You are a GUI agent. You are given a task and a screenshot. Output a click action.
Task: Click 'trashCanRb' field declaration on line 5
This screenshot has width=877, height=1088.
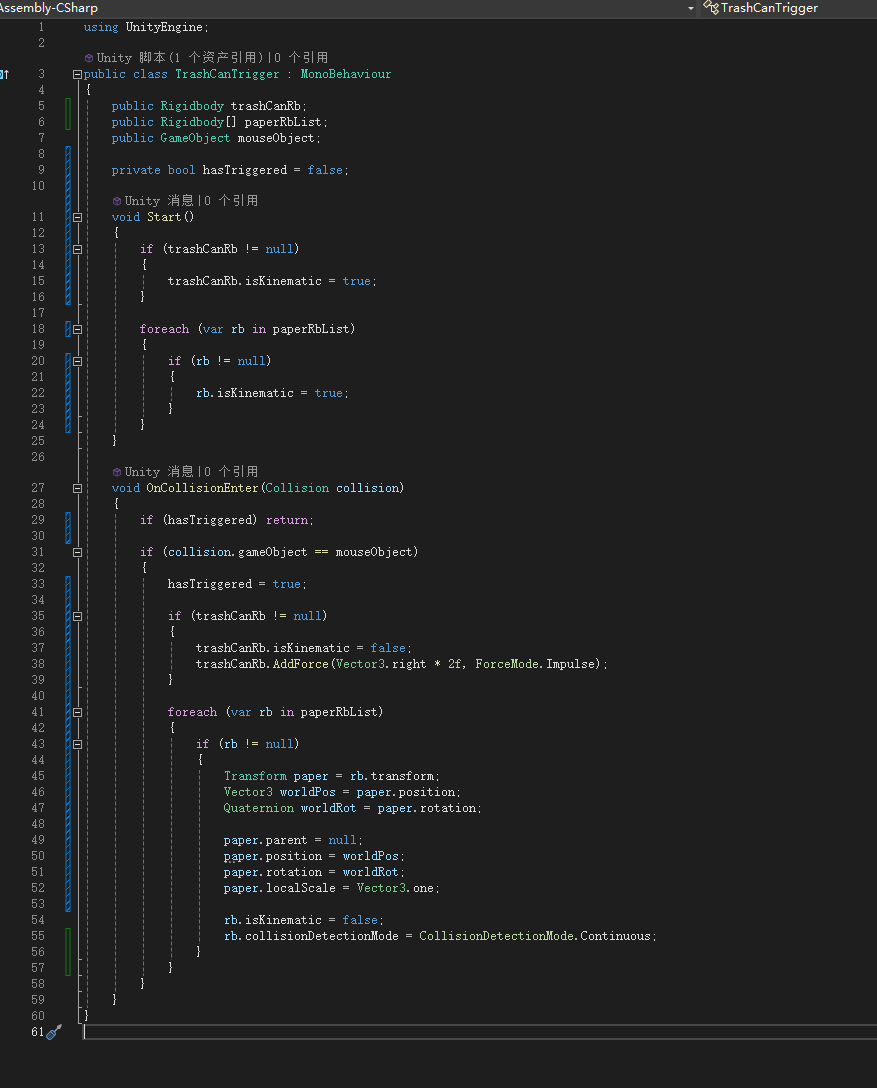(x=266, y=106)
